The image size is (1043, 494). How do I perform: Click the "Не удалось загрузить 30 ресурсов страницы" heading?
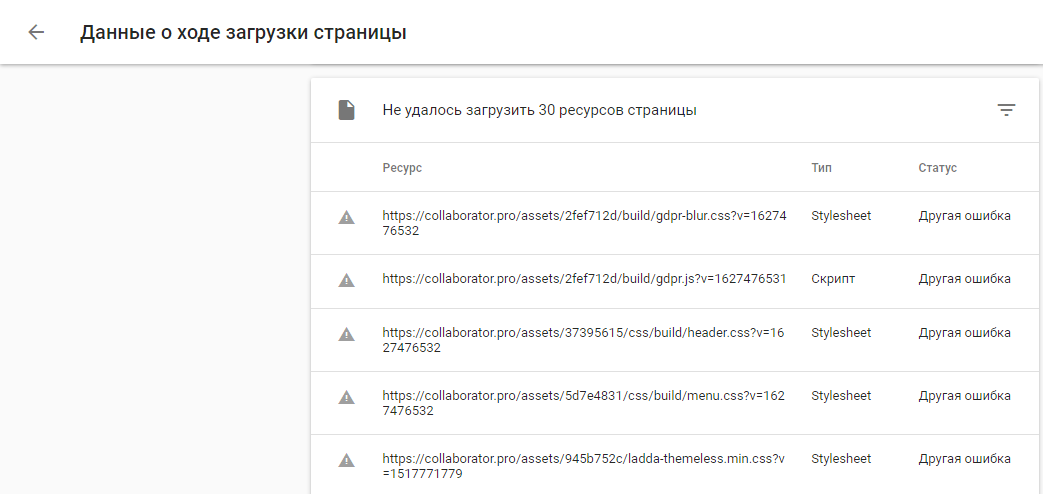(x=539, y=110)
